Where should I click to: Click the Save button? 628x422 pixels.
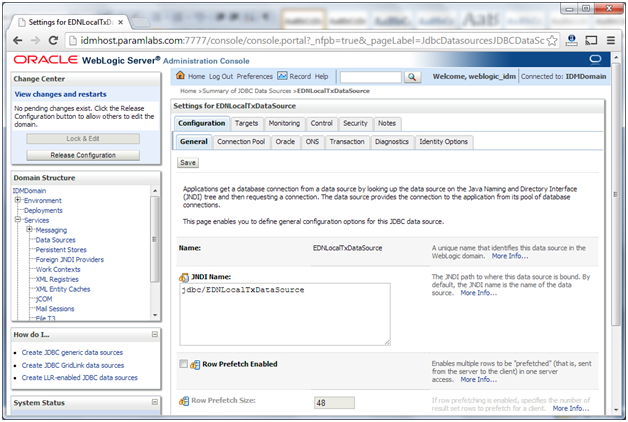pos(188,163)
